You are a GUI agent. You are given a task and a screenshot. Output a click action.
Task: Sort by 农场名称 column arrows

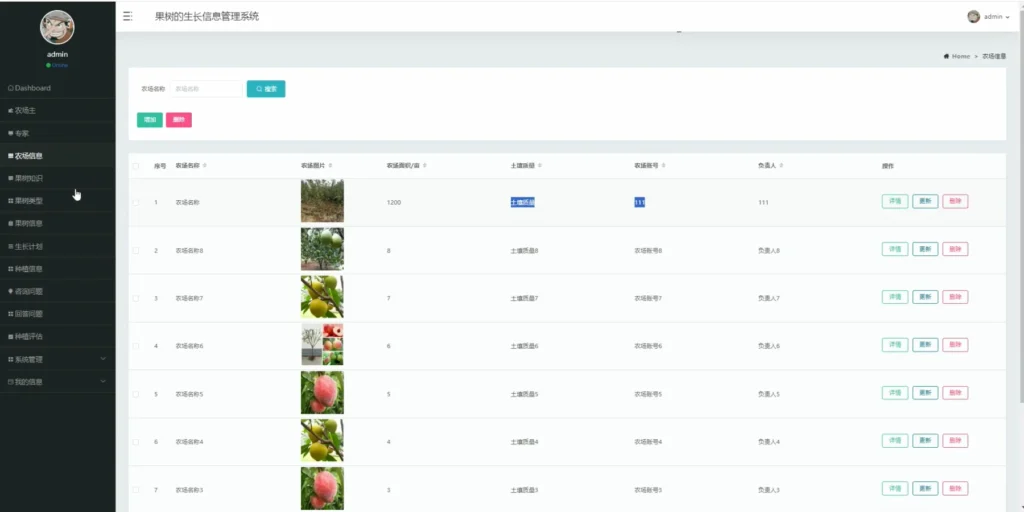coord(206,165)
